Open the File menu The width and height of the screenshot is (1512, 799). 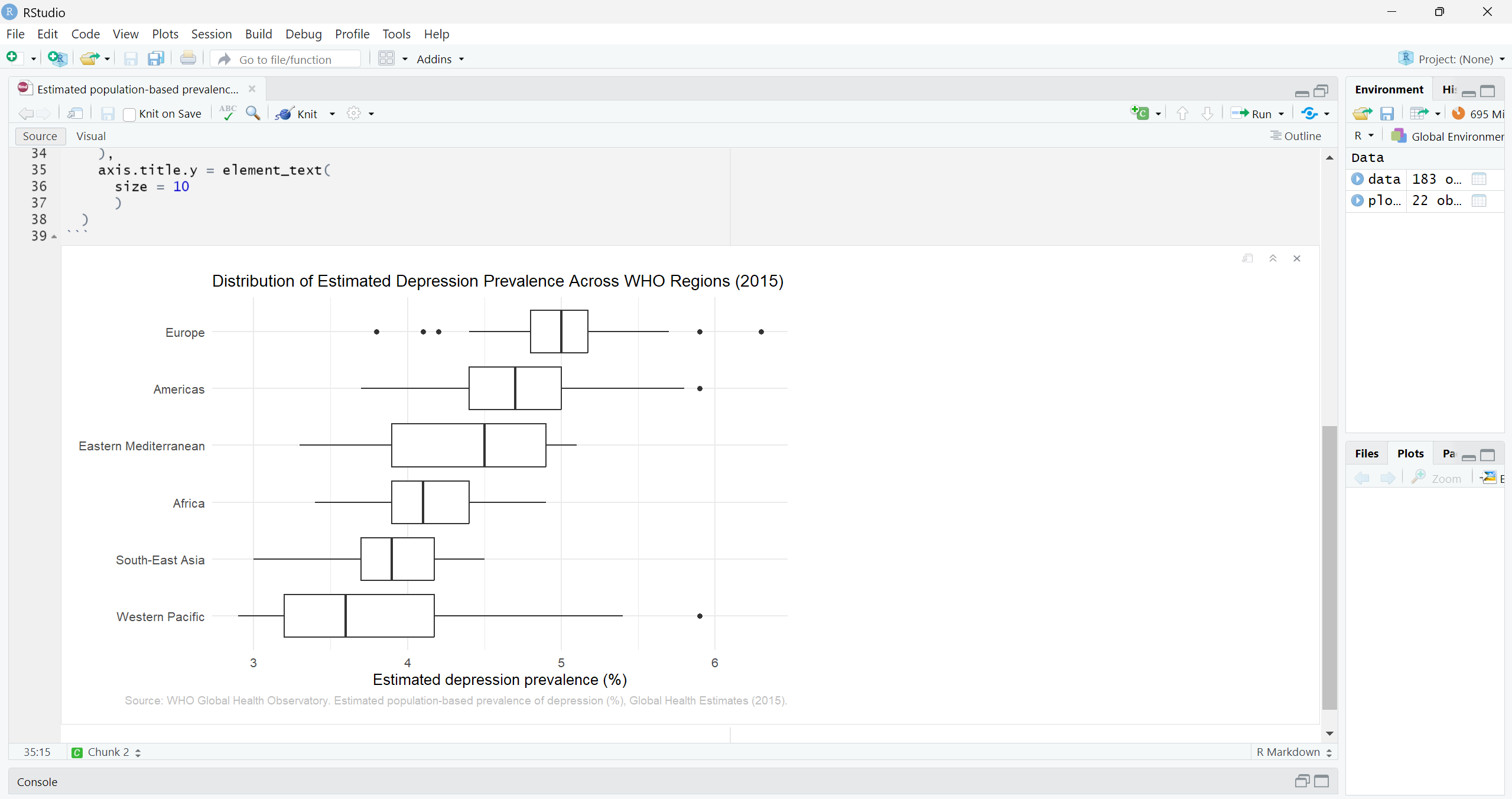click(15, 34)
